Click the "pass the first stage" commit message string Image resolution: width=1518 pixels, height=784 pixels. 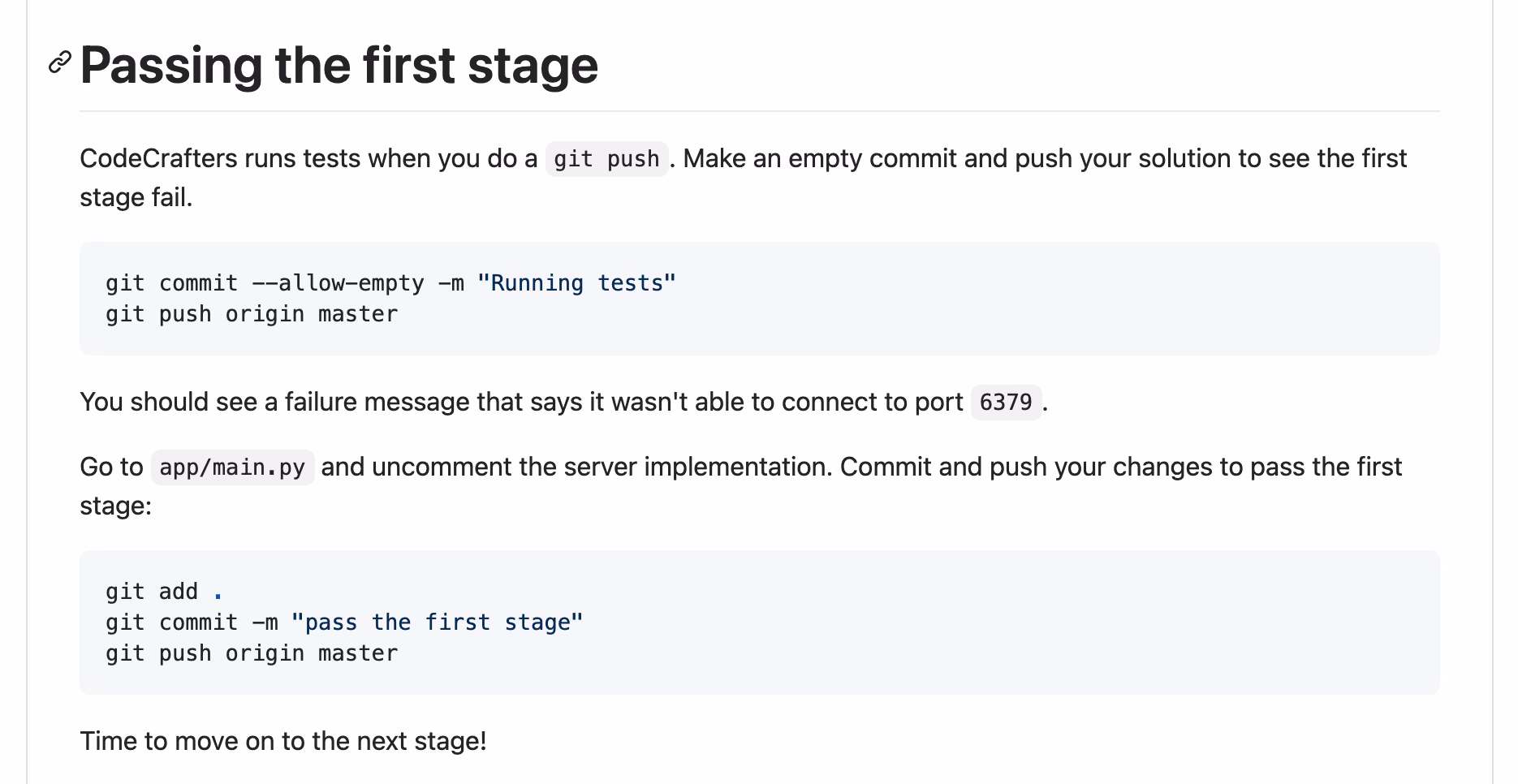tap(437, 622)
